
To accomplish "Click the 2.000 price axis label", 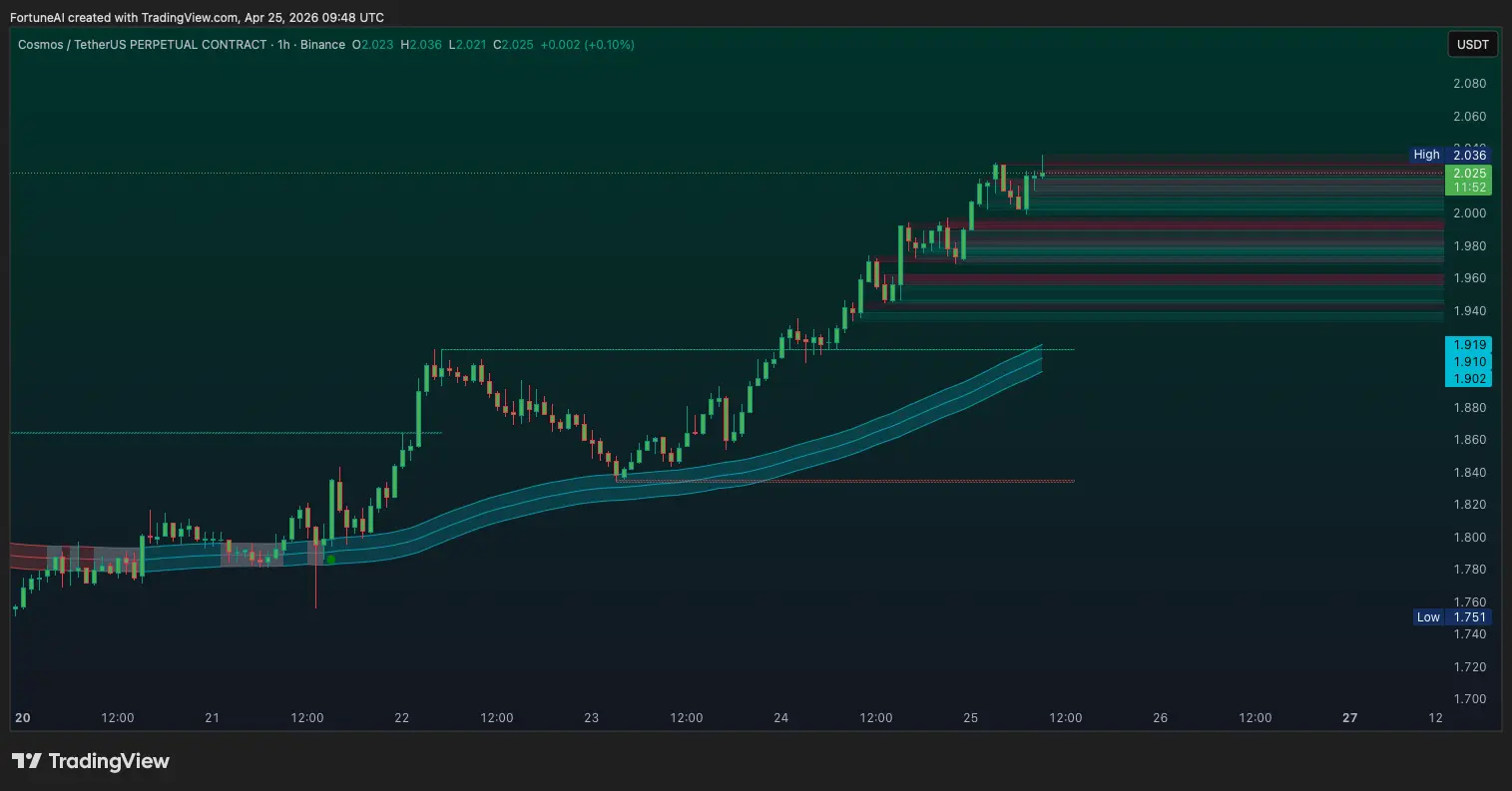I will (1470, 212).
